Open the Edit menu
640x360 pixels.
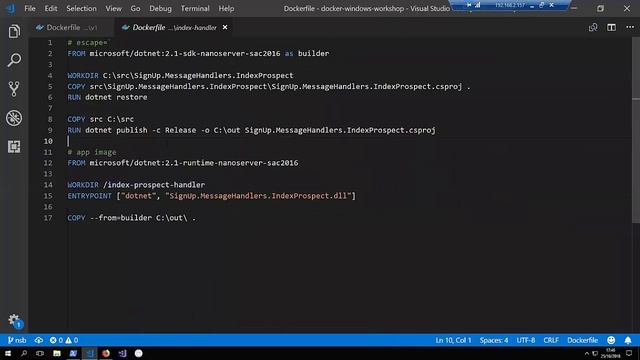click(x=51, y=8)
